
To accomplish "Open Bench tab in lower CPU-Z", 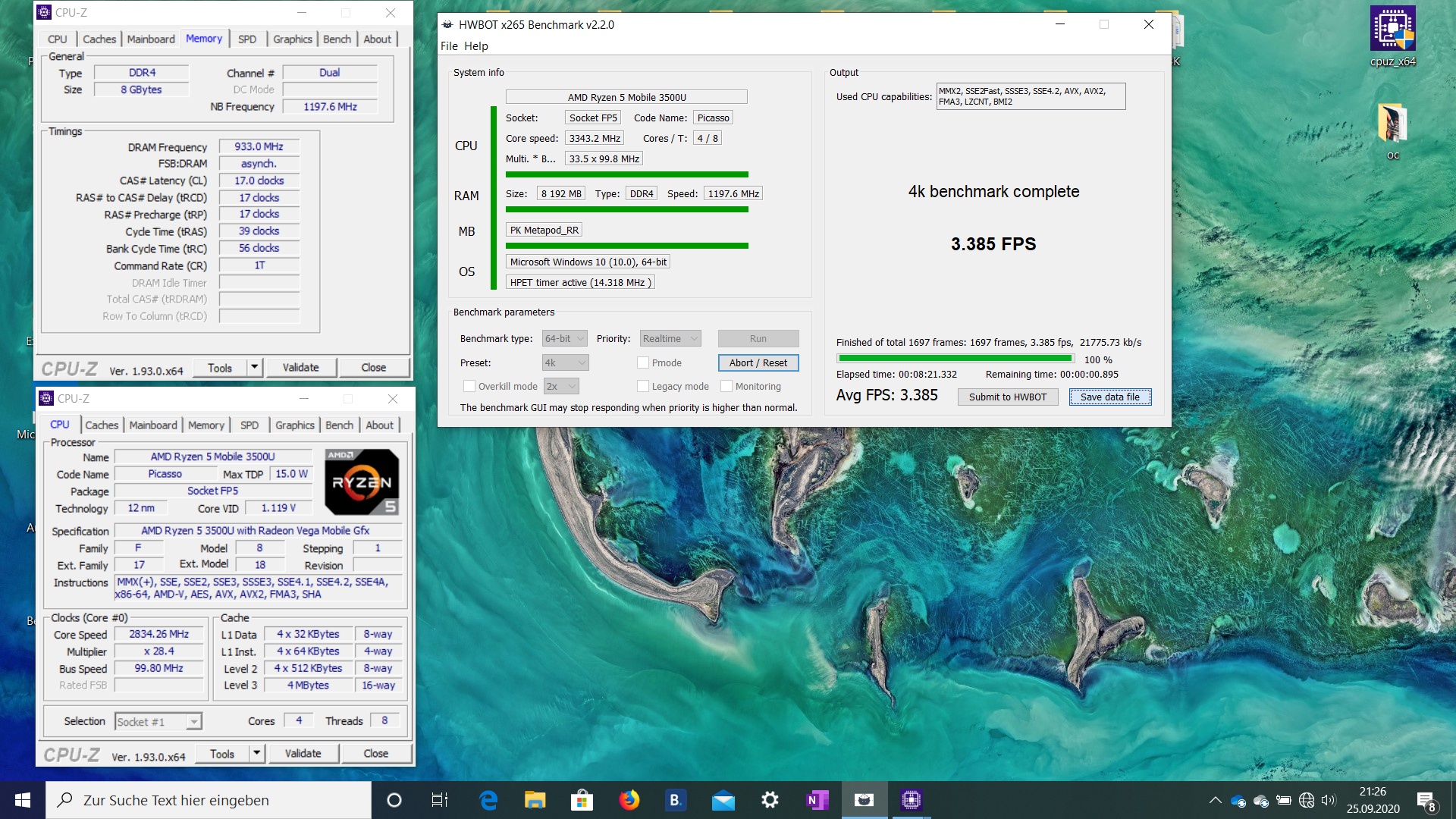I will tap(340, 425).
